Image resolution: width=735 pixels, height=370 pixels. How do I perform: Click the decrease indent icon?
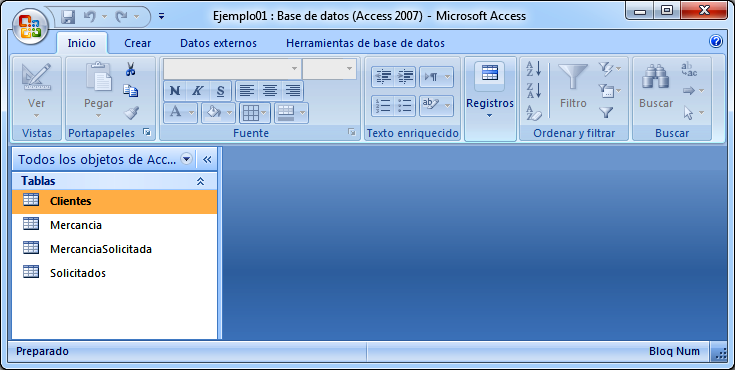[x=383, y=77]
